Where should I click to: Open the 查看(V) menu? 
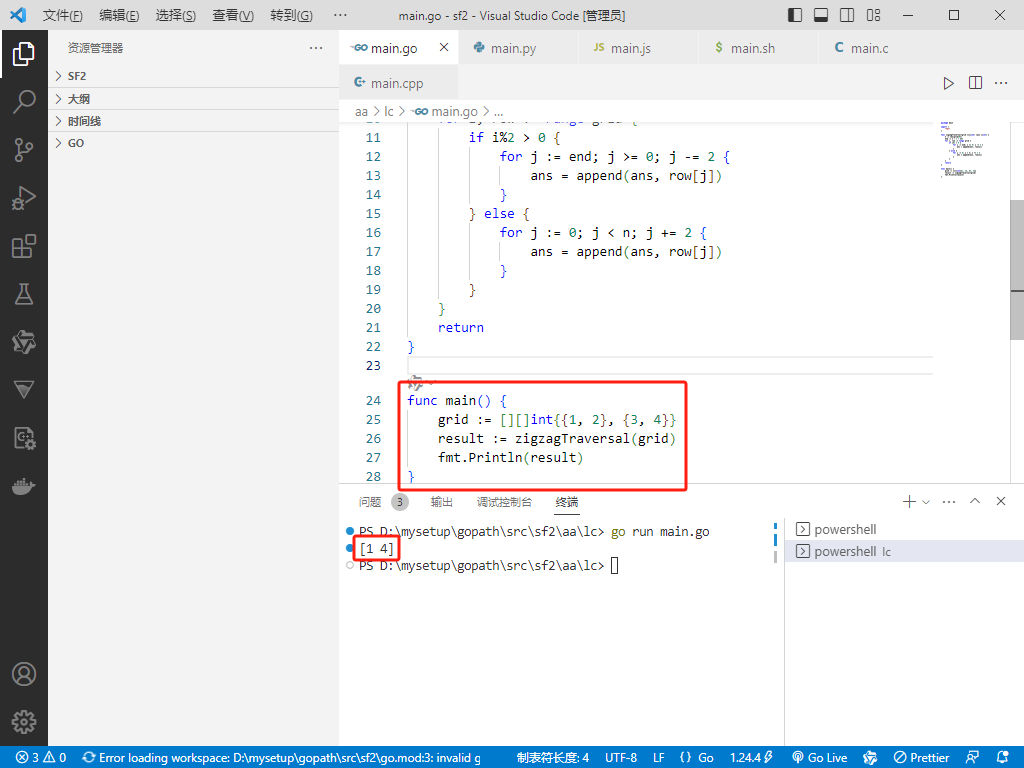tap(233, 15)
